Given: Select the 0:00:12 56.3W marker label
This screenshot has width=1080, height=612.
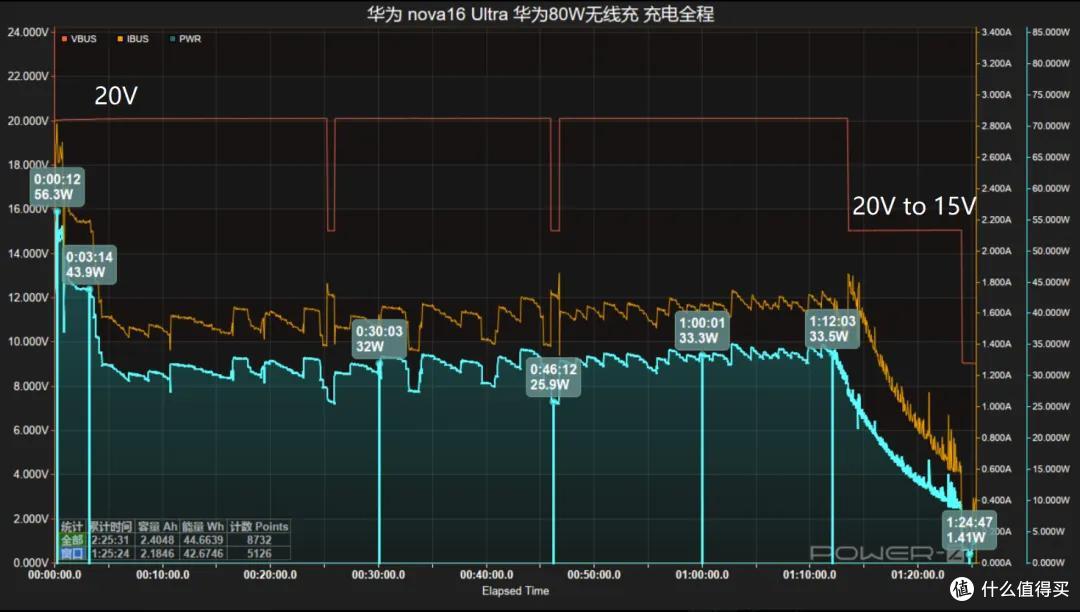Looking at the screenshot, I should coord(58,187).
